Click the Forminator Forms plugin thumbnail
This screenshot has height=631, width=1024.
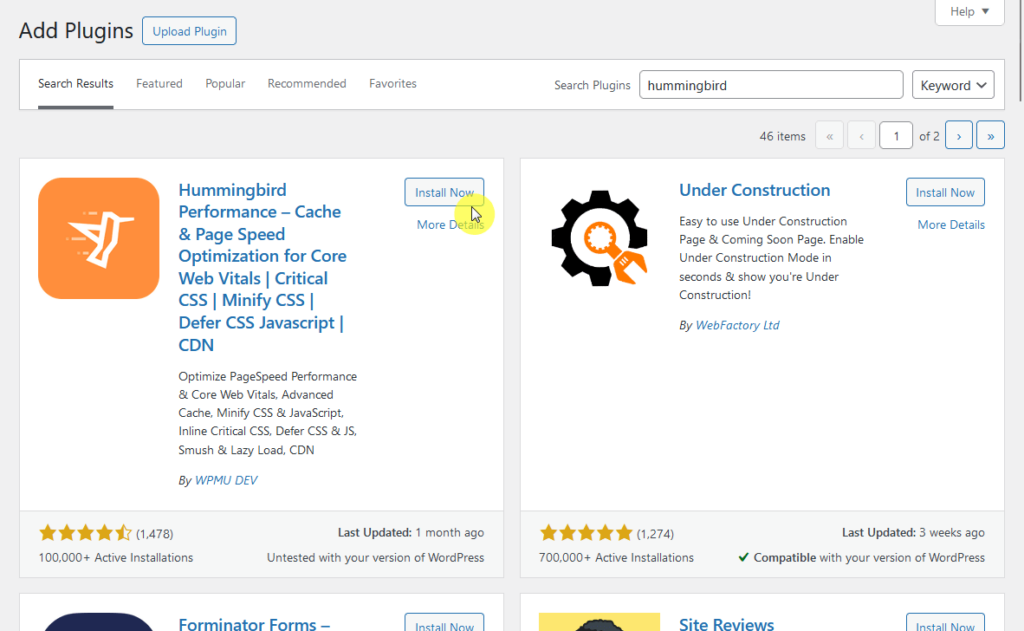(x=99, y=622)
